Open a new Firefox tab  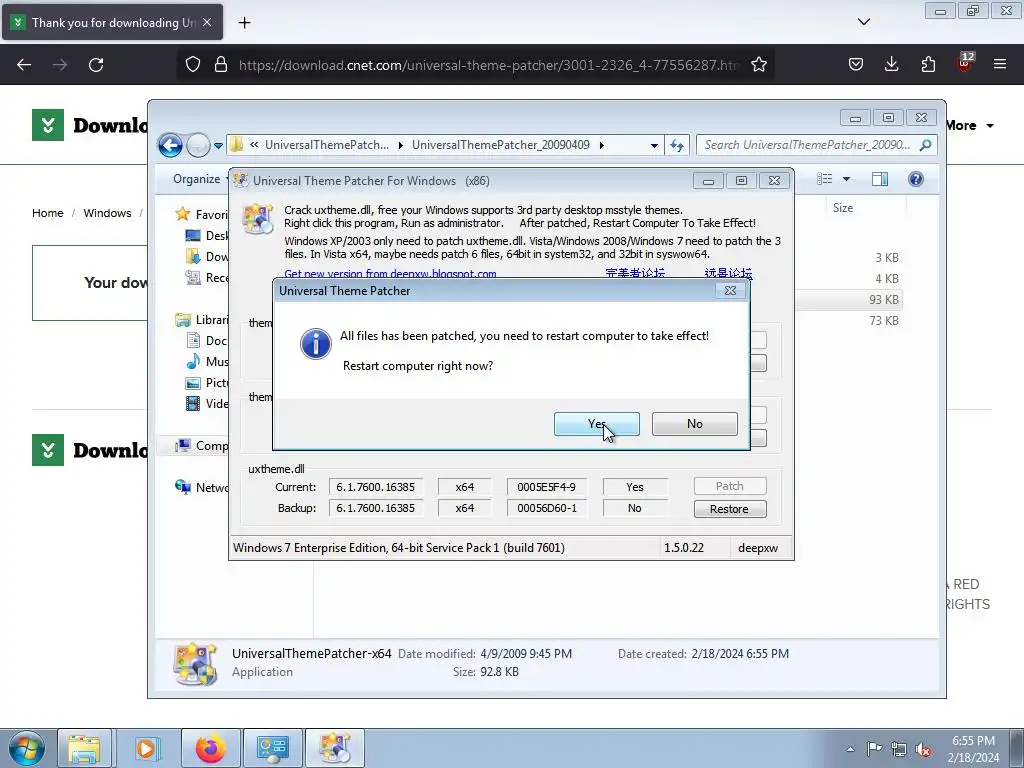[x=244, y=23]
